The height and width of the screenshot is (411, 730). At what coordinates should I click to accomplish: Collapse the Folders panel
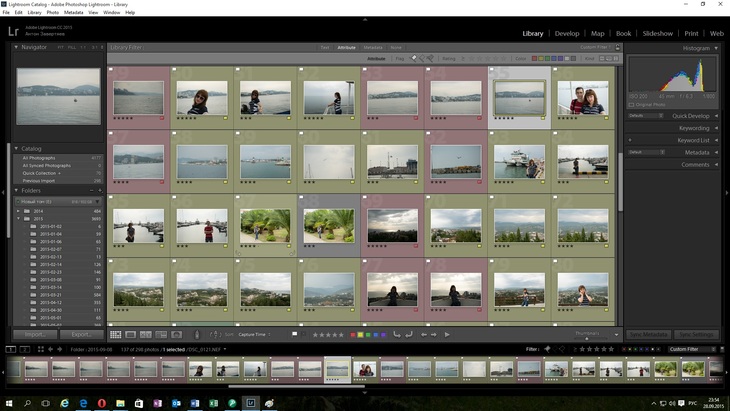point(16,190)
